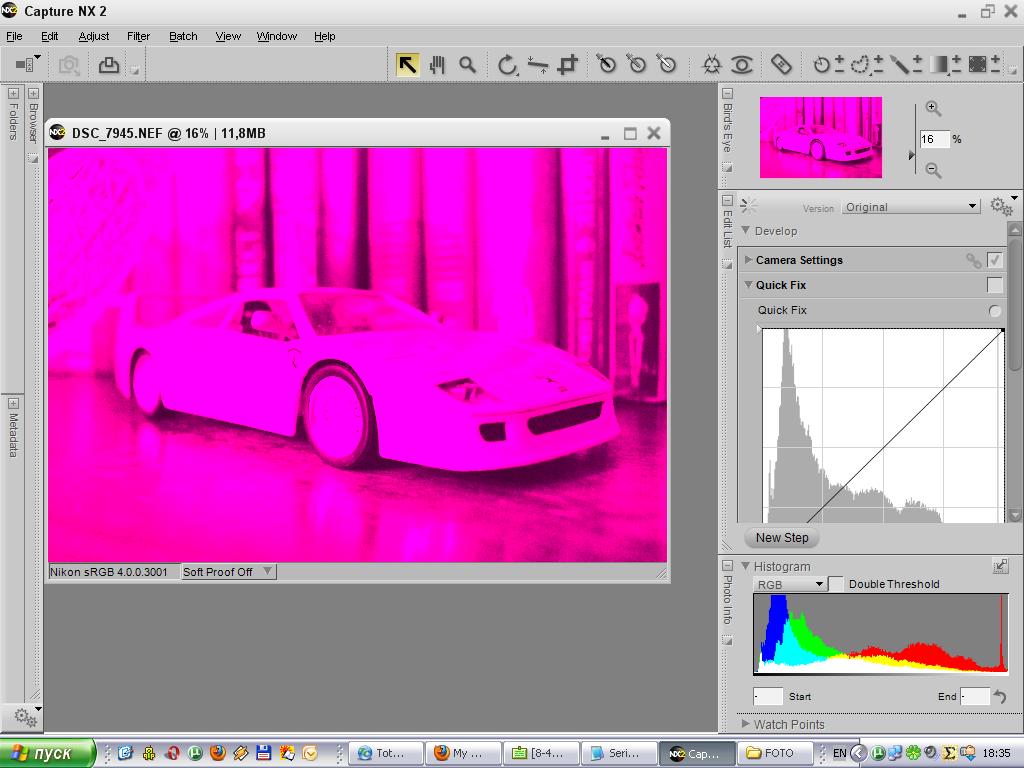The width and height of the screenshot is (1024, 768).
Task: Select the Red-Eye Control Point tool
Action: (x=741, y=65)
